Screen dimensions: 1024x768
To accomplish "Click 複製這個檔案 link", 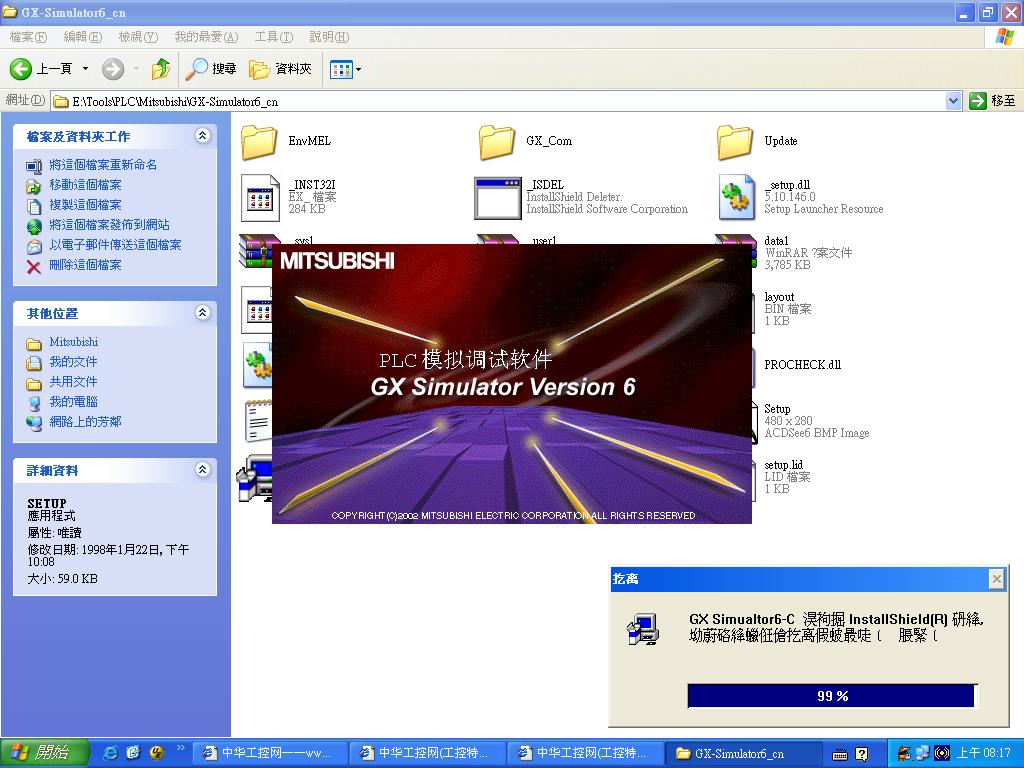I will [x=86, y=205].
